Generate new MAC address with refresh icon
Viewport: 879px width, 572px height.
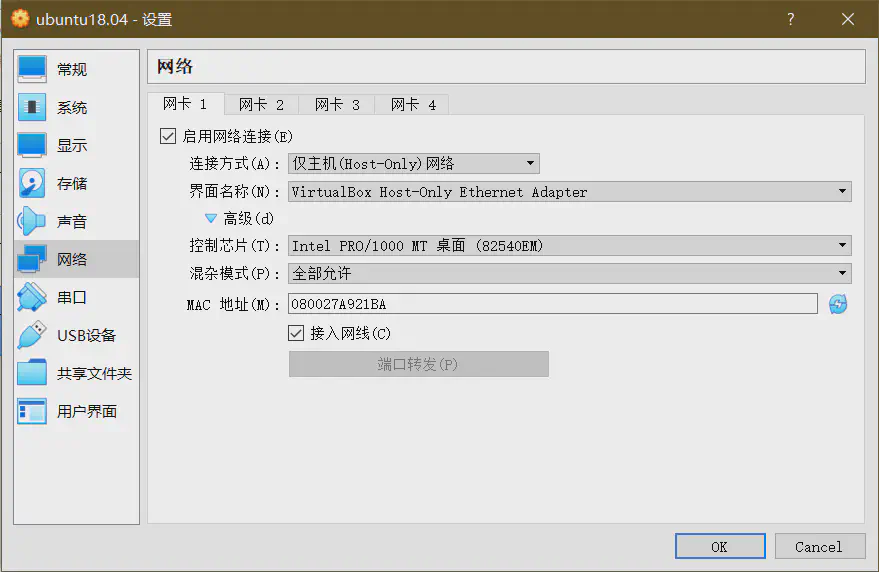[x=838, y=304]
